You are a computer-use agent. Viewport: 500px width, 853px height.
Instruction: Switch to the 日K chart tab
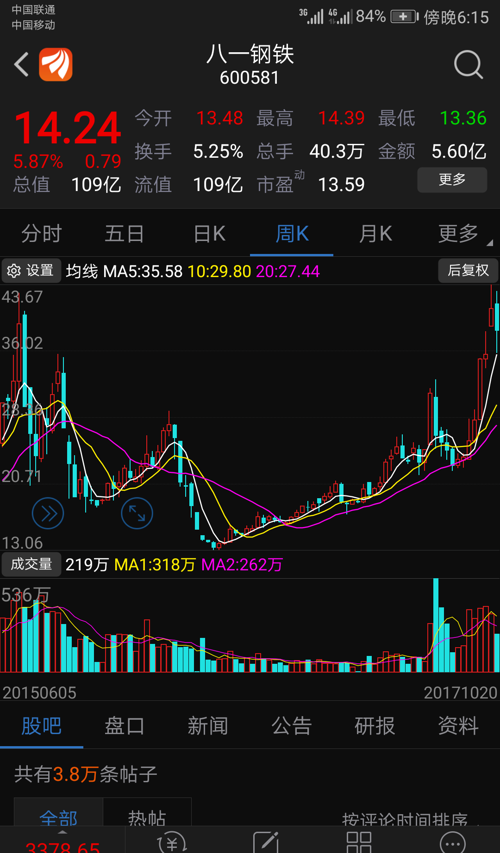click(209, 234)
